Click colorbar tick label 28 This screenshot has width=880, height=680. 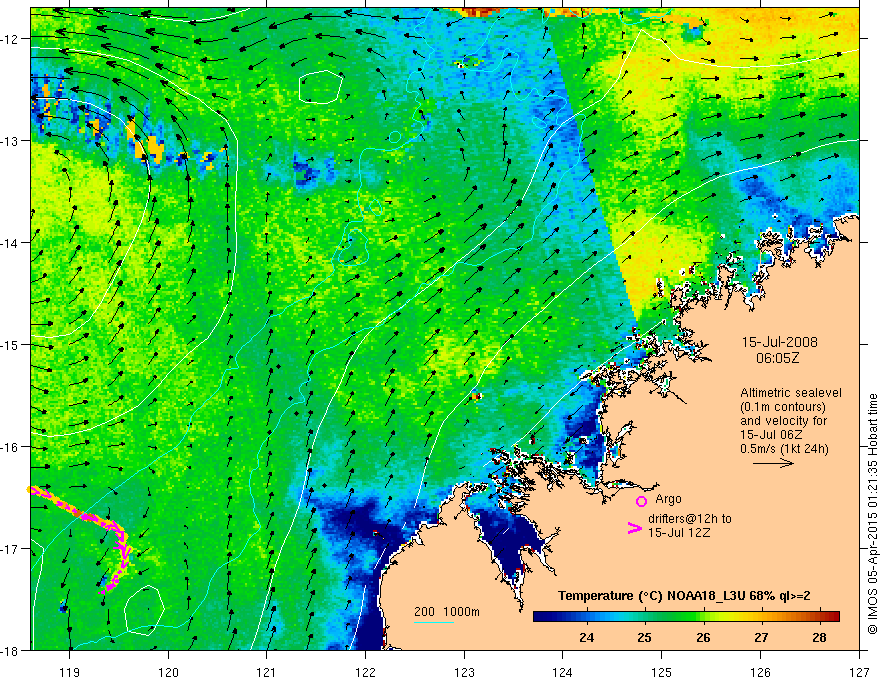coord(819,637)
